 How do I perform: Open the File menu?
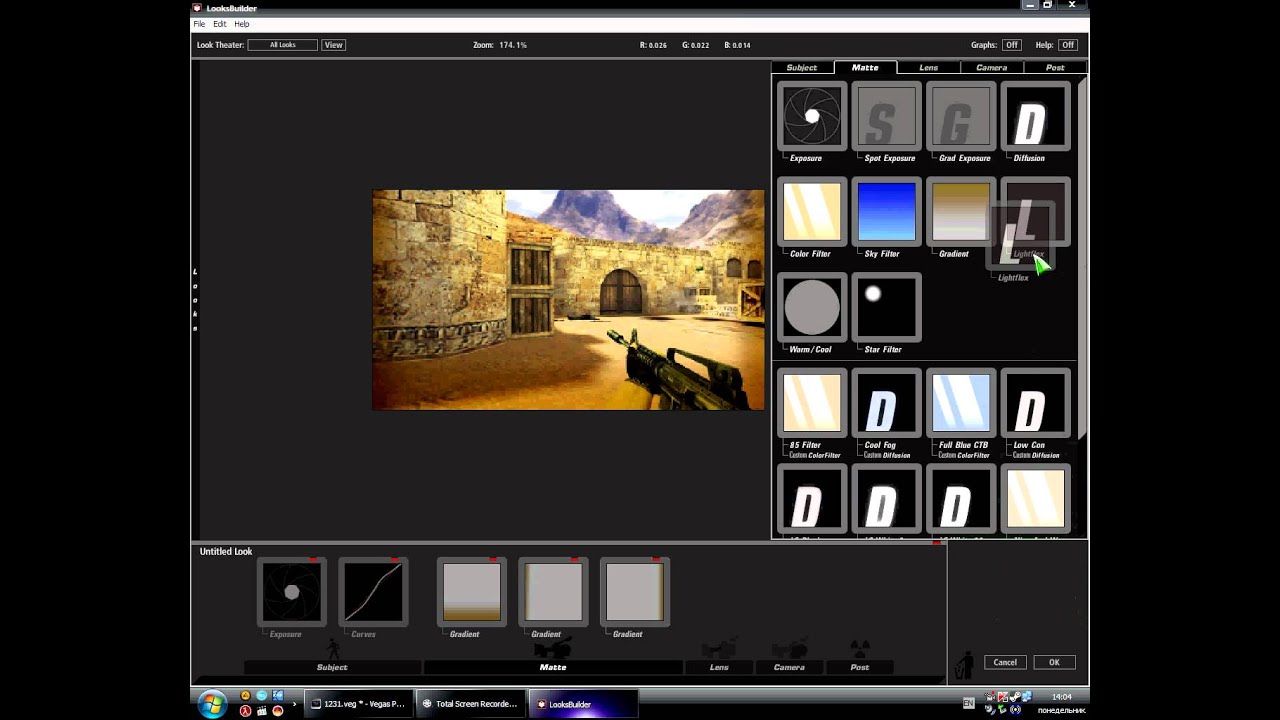pos(200,24)
